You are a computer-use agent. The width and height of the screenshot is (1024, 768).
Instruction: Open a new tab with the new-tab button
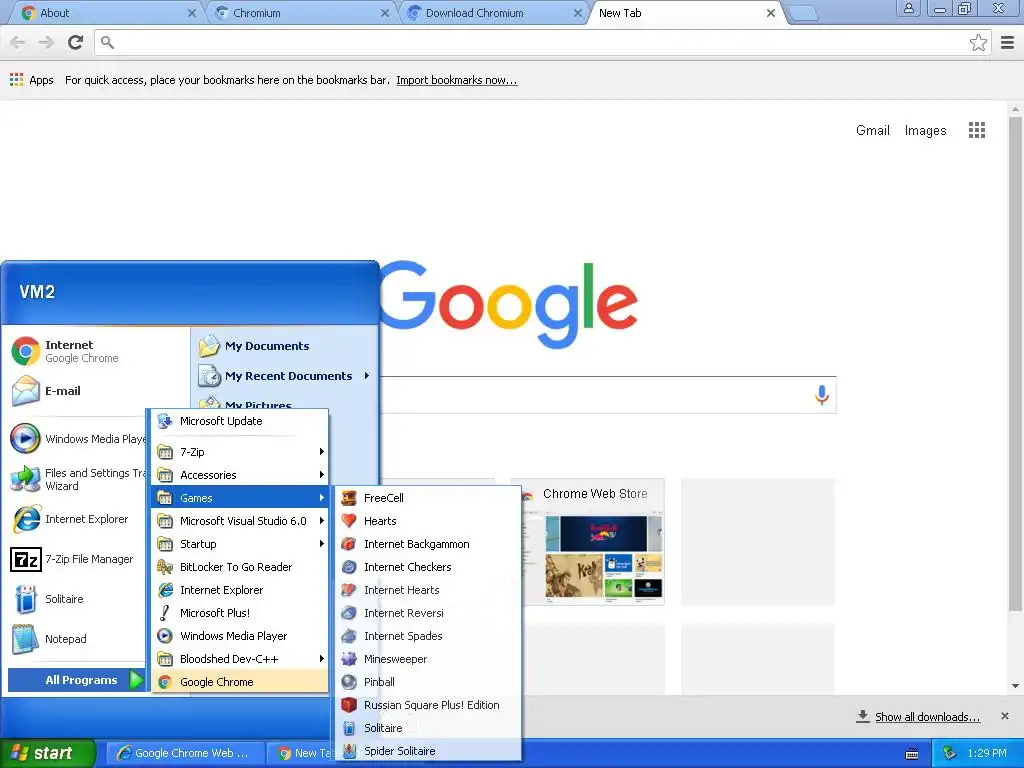[x=803, y=14]
